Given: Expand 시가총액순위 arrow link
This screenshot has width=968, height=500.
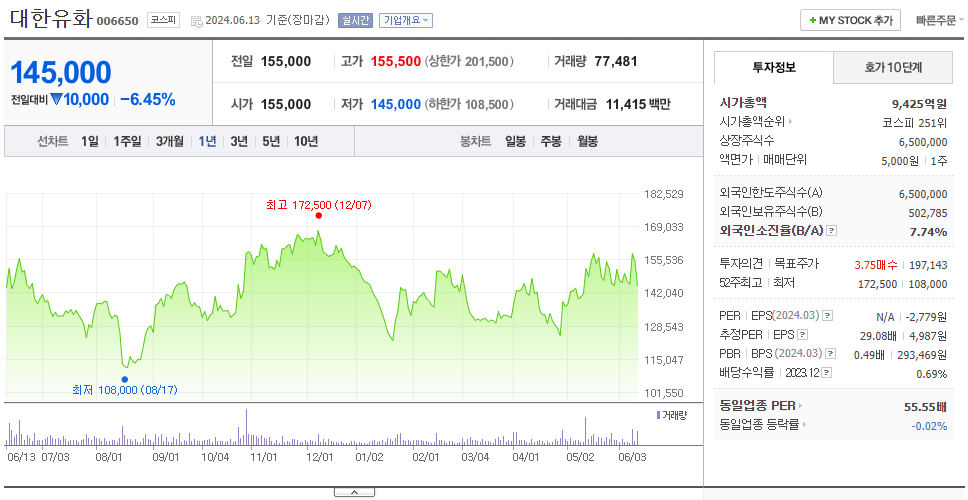Looking at the screenshot, I should (x=756, y=122).
